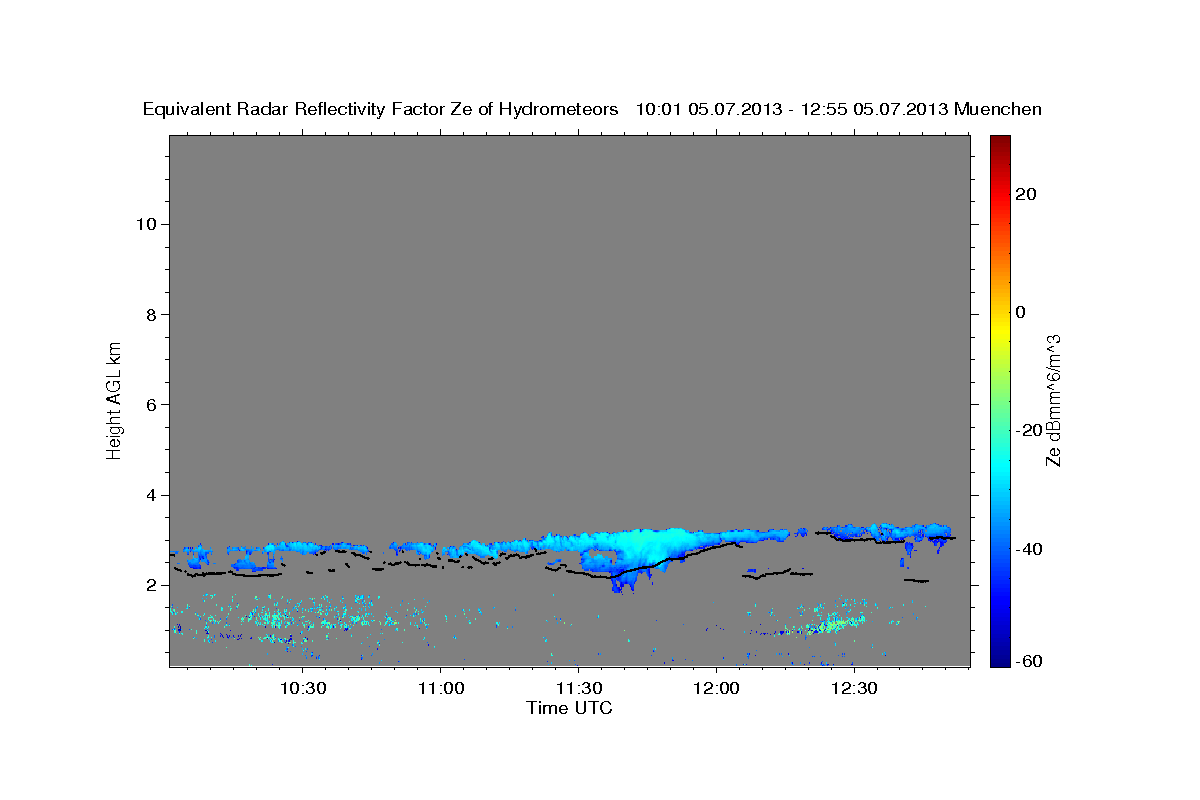Click the colorbar tick label -20
This screenshot has width=1200, height=800.
click(x=1031, y=430)
